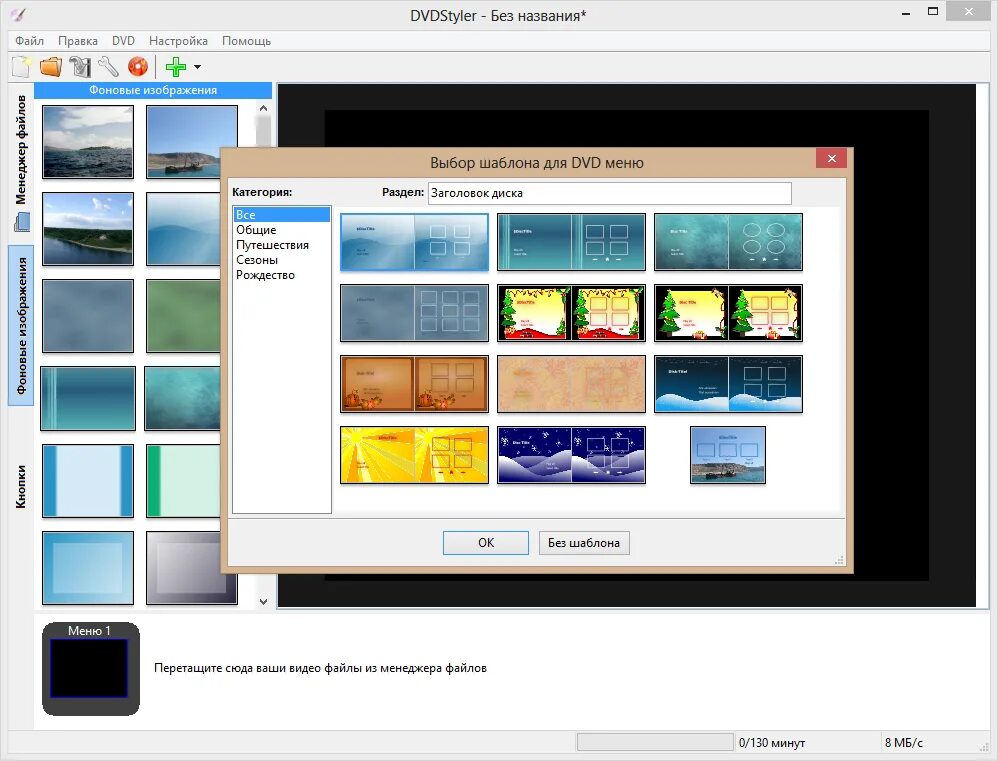Viewport: 998px width, 761px height.
Task: Open the Настройка menu
Action: [178, 41]
